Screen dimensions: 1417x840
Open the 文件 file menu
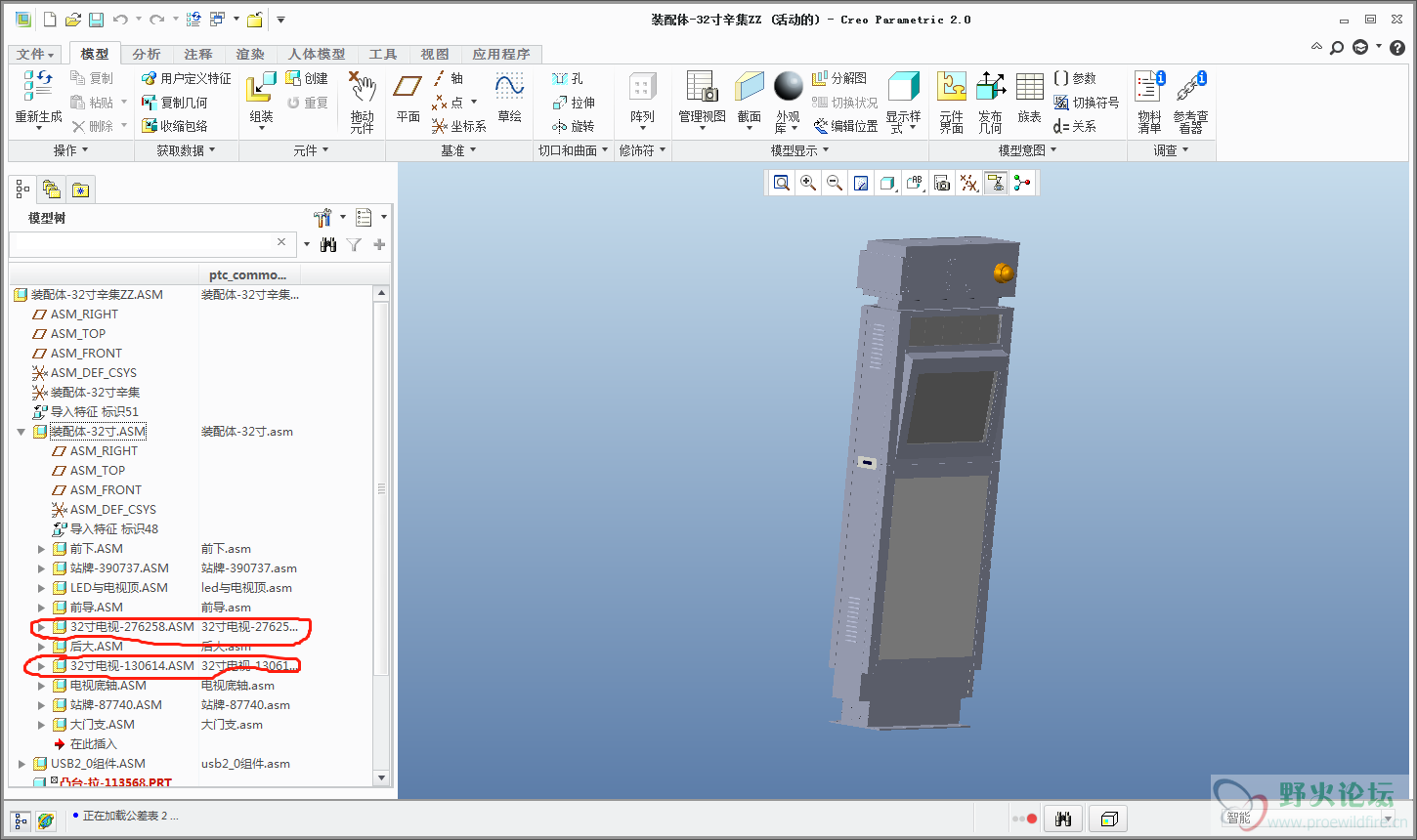tap(35, 55)
